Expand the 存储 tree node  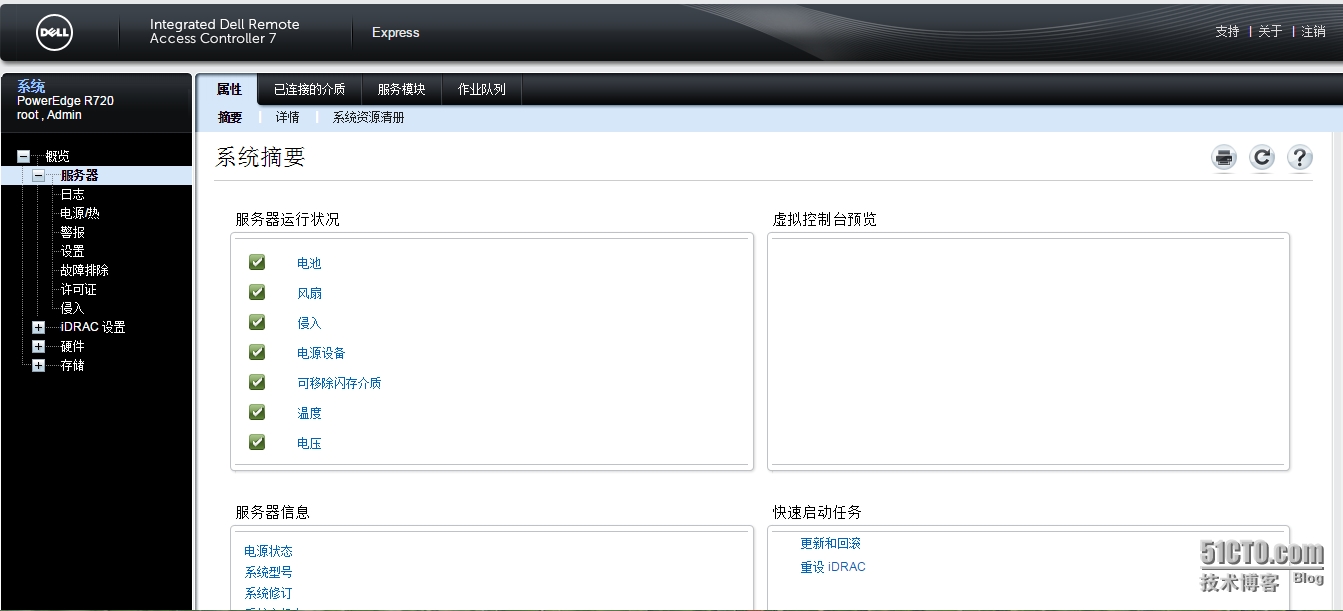[x=38, y=365]
